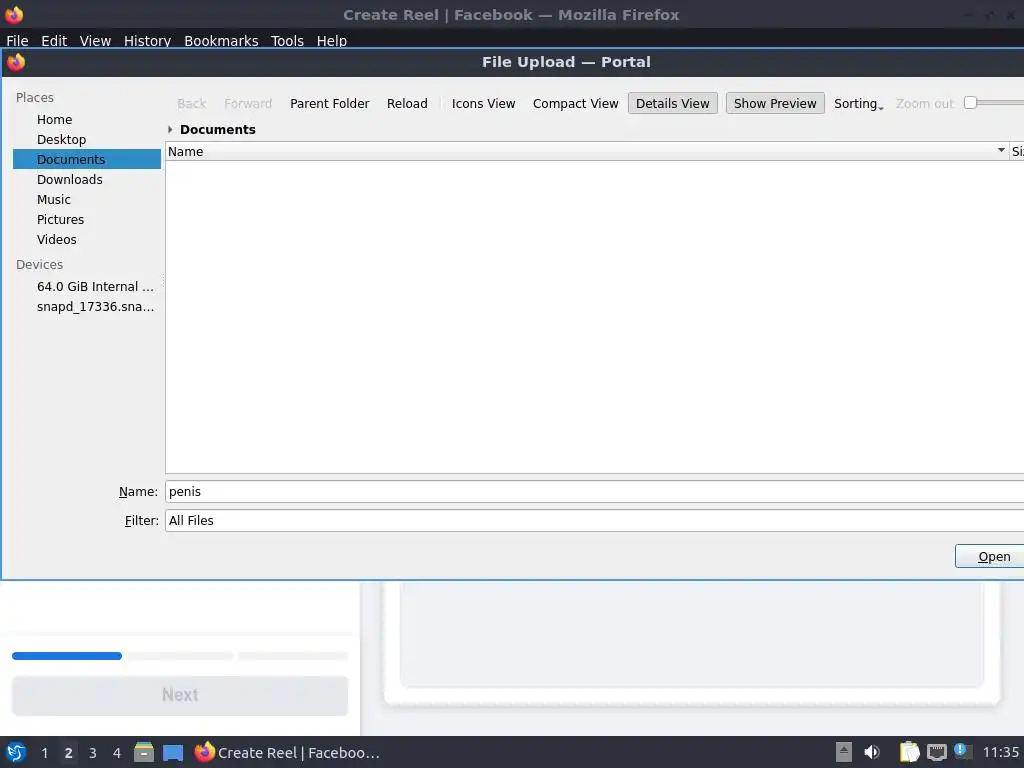Click the Forward navigation button
1024x768 pixels.
(x=248, y=103)
